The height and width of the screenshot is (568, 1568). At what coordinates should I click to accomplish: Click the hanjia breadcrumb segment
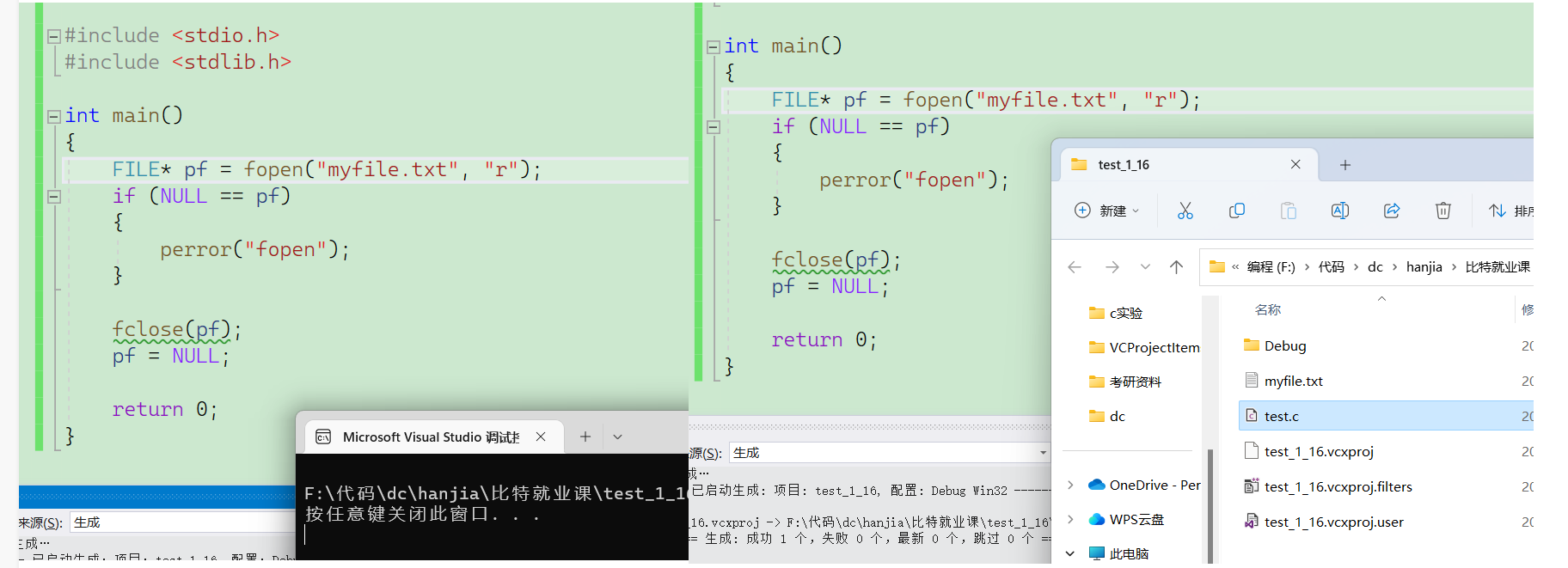pyautogui.click(x=1424, y=267)
